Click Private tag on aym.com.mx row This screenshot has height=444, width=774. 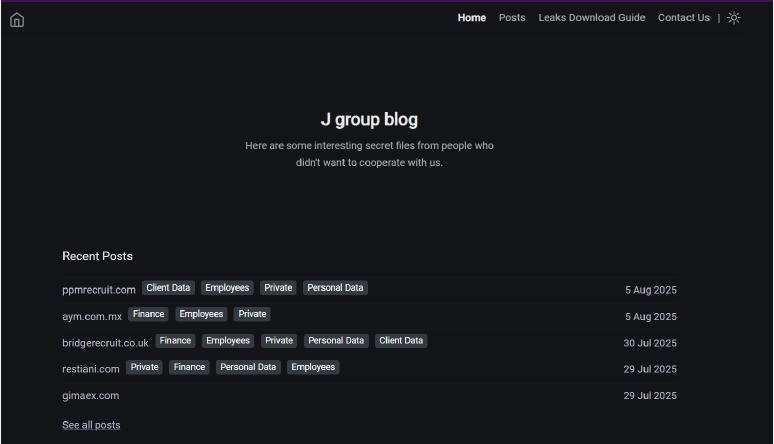click(252, 314)
